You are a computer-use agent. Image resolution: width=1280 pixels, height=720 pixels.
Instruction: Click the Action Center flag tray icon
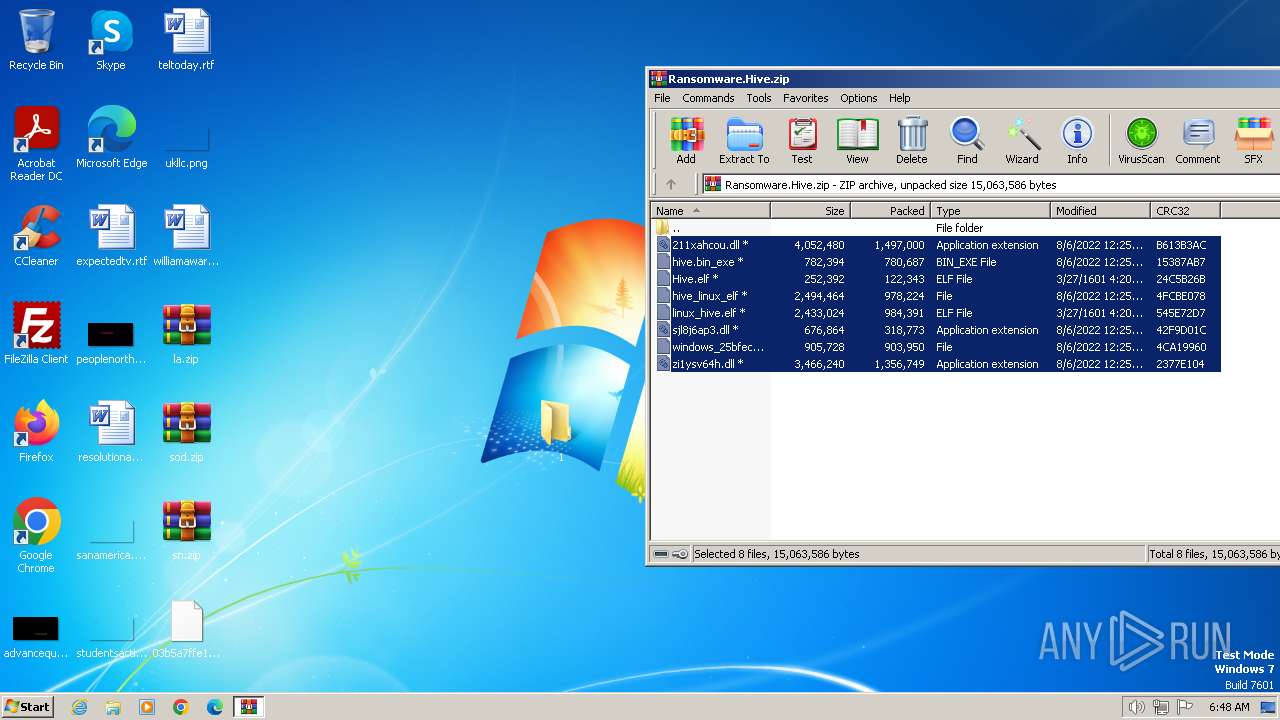[x=1186, y=707]
